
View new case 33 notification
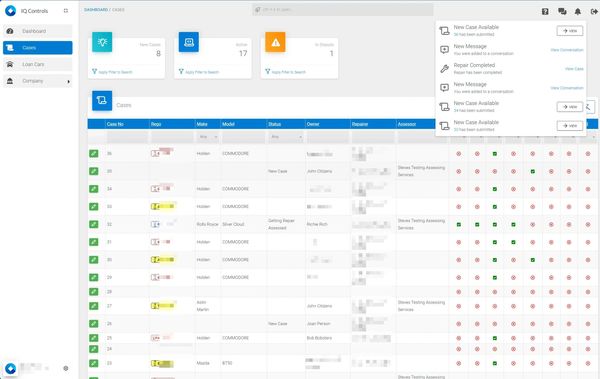click(x=570, y=126)
